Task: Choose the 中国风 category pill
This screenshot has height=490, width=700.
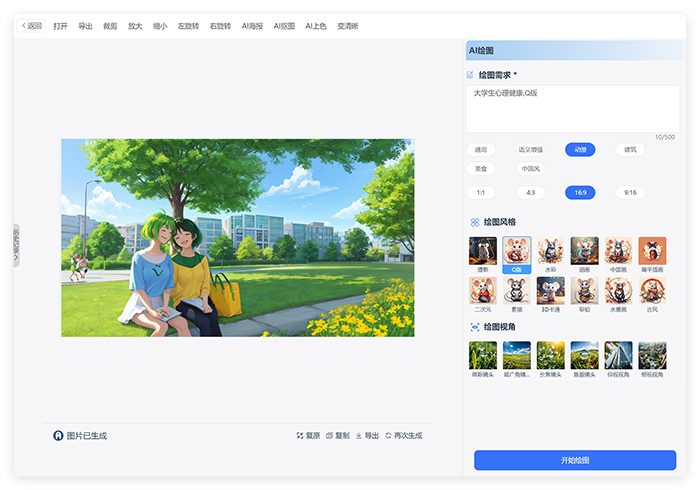Action: click(x=530, y=169)
